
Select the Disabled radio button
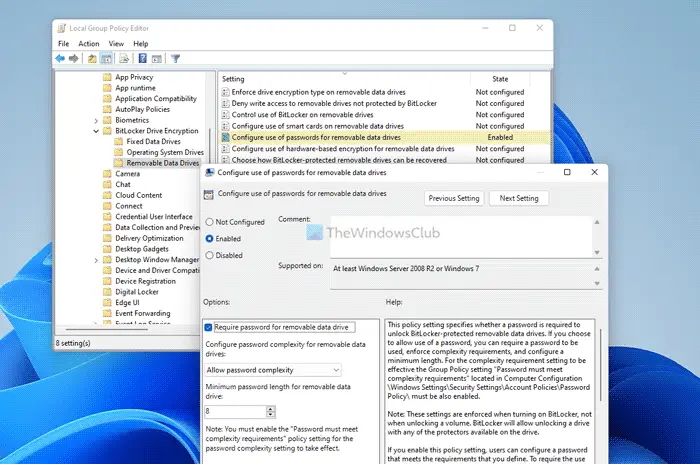(209, 255)
